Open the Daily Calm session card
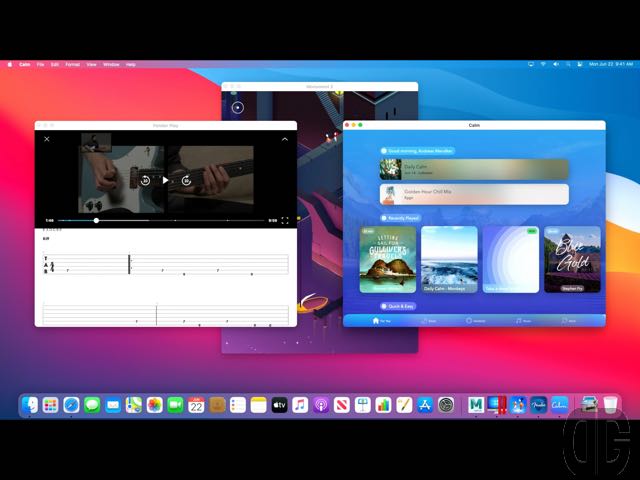 tap(474, 169)
